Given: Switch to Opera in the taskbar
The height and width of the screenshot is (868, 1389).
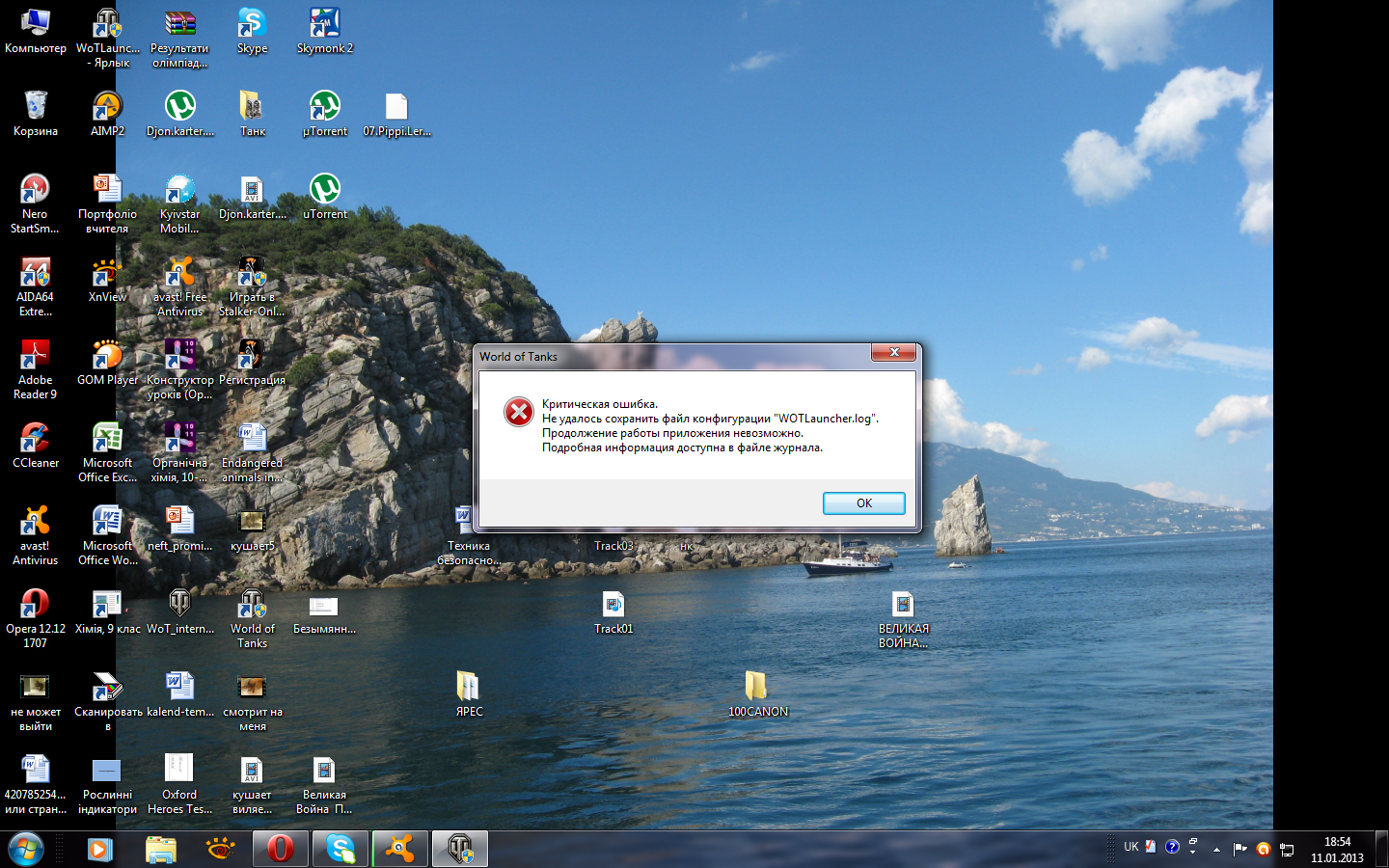Looking at the screenshot, I should point(281,849).
